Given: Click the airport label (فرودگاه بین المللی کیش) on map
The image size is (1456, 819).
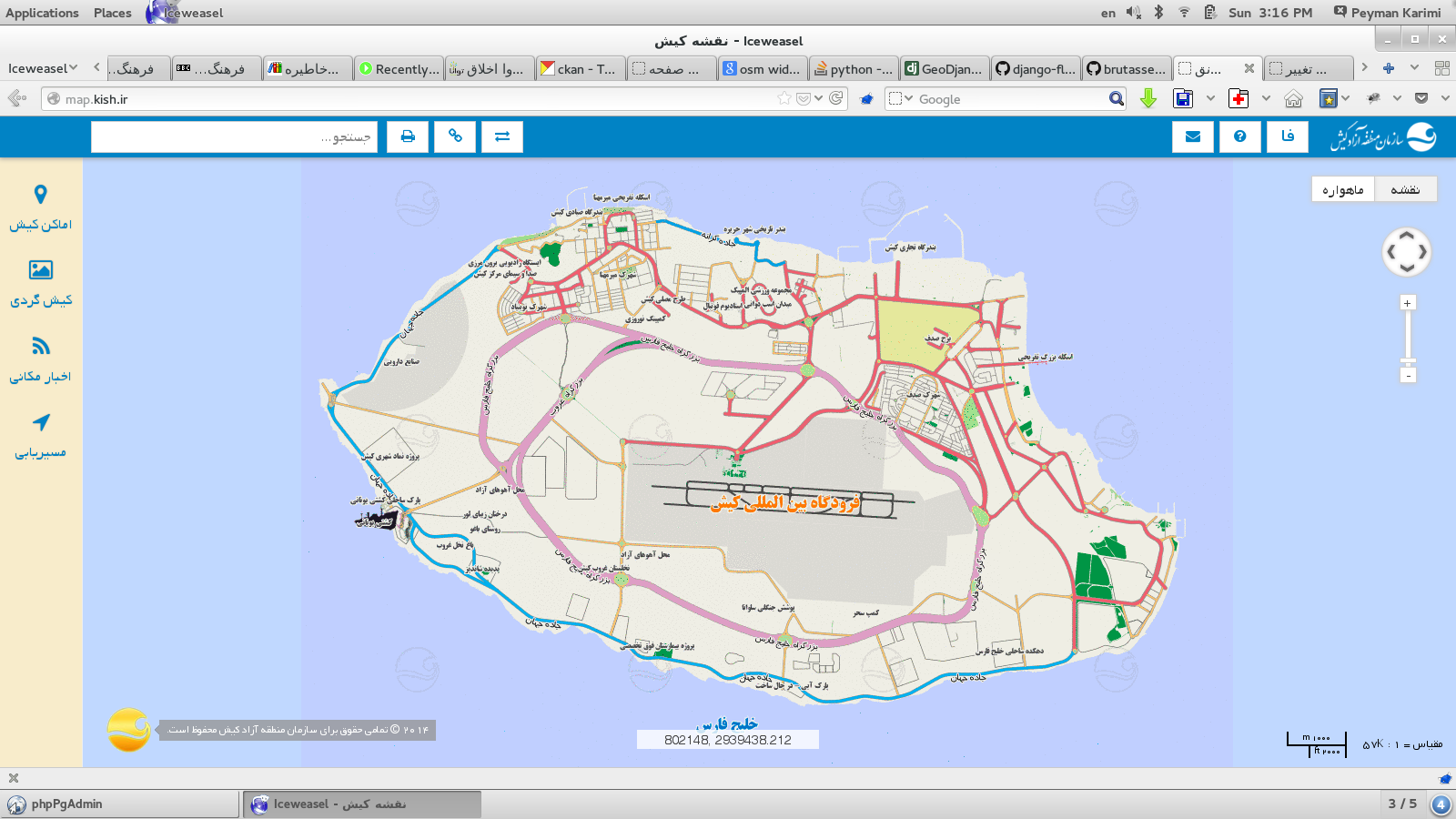Looking at the screenshot, I should [x=785, y=502].
